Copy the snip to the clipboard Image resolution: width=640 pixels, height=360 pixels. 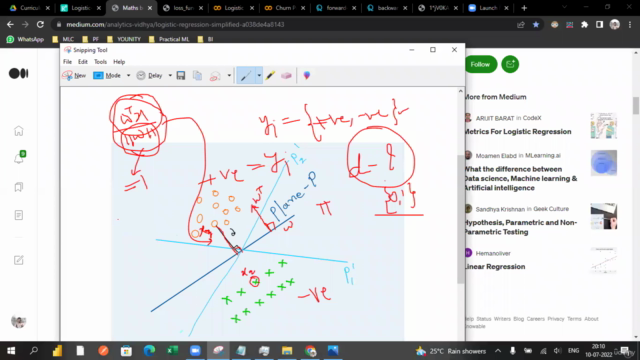tap(198, 76)
